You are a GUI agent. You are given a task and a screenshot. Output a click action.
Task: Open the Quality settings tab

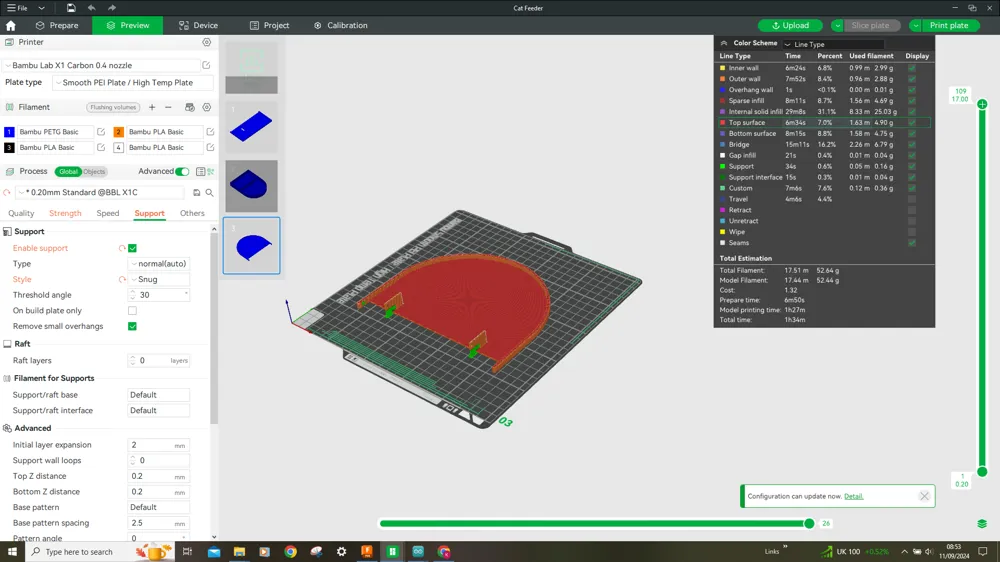[x=21, y=213]
